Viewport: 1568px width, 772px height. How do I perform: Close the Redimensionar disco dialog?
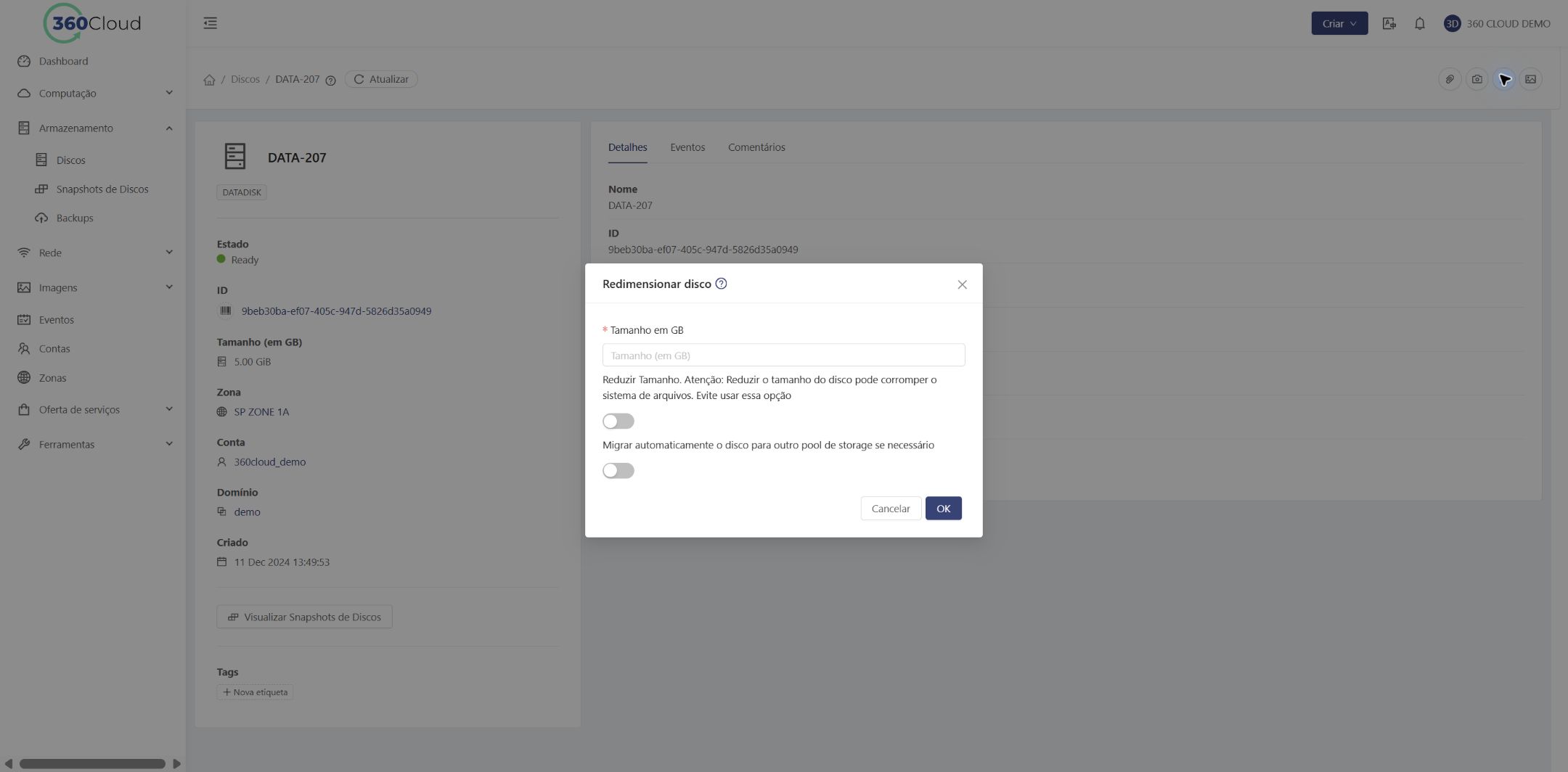tap(962, 284)
